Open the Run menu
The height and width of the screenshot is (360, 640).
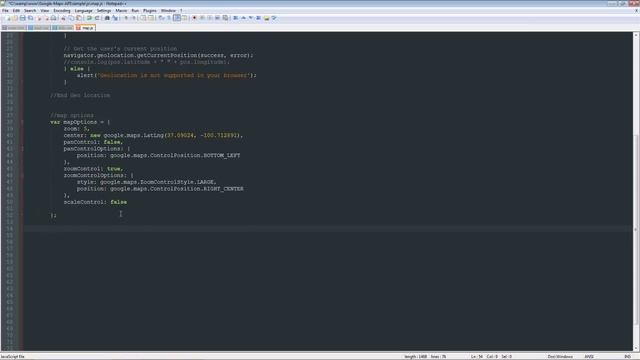(135, 11)
